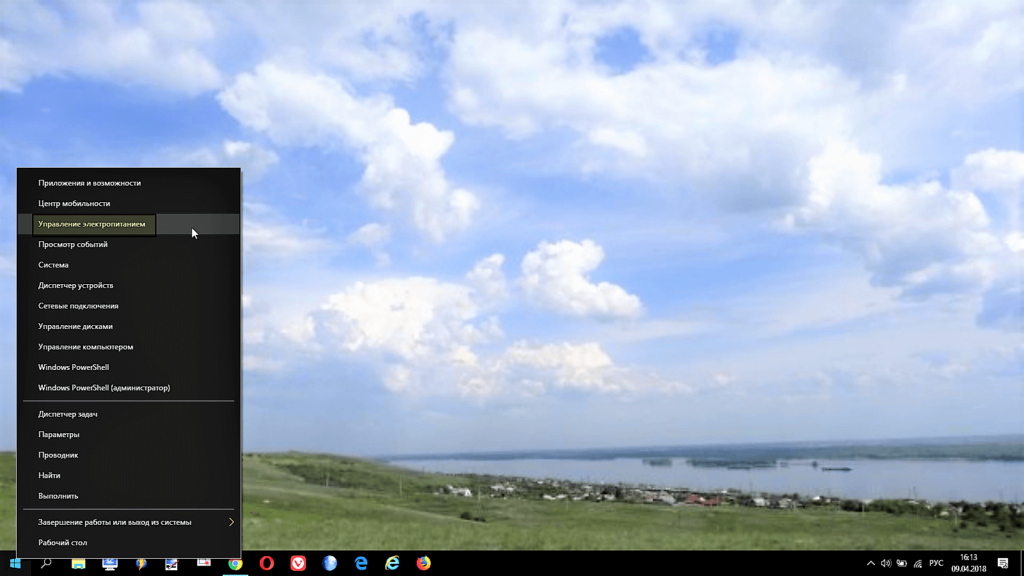Viewport: 1024px width, 576px height.
Task: Select "Управление электропитанием" menu entry
Action: tap(92, 224)
